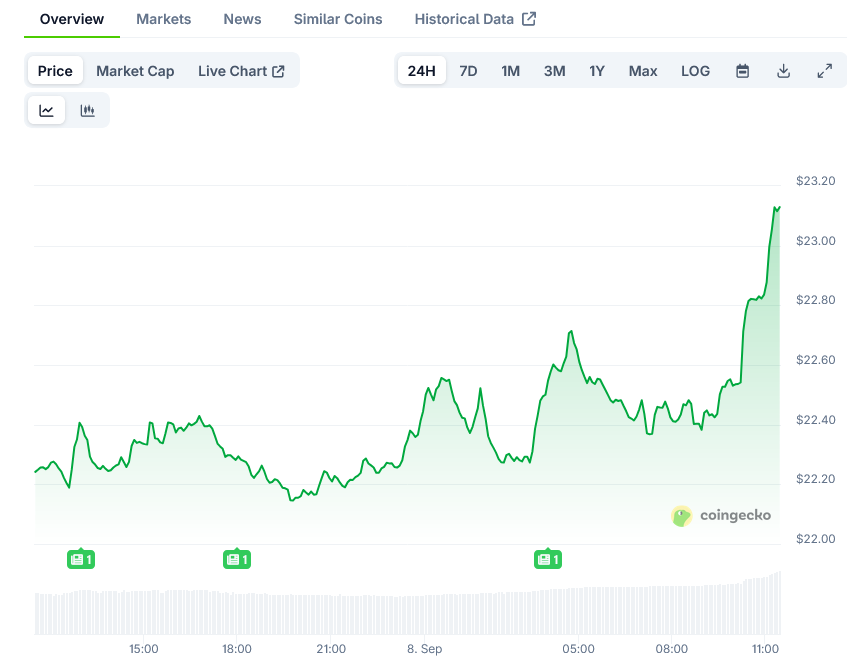Click the 15:00 time axis label

point(144,649)
